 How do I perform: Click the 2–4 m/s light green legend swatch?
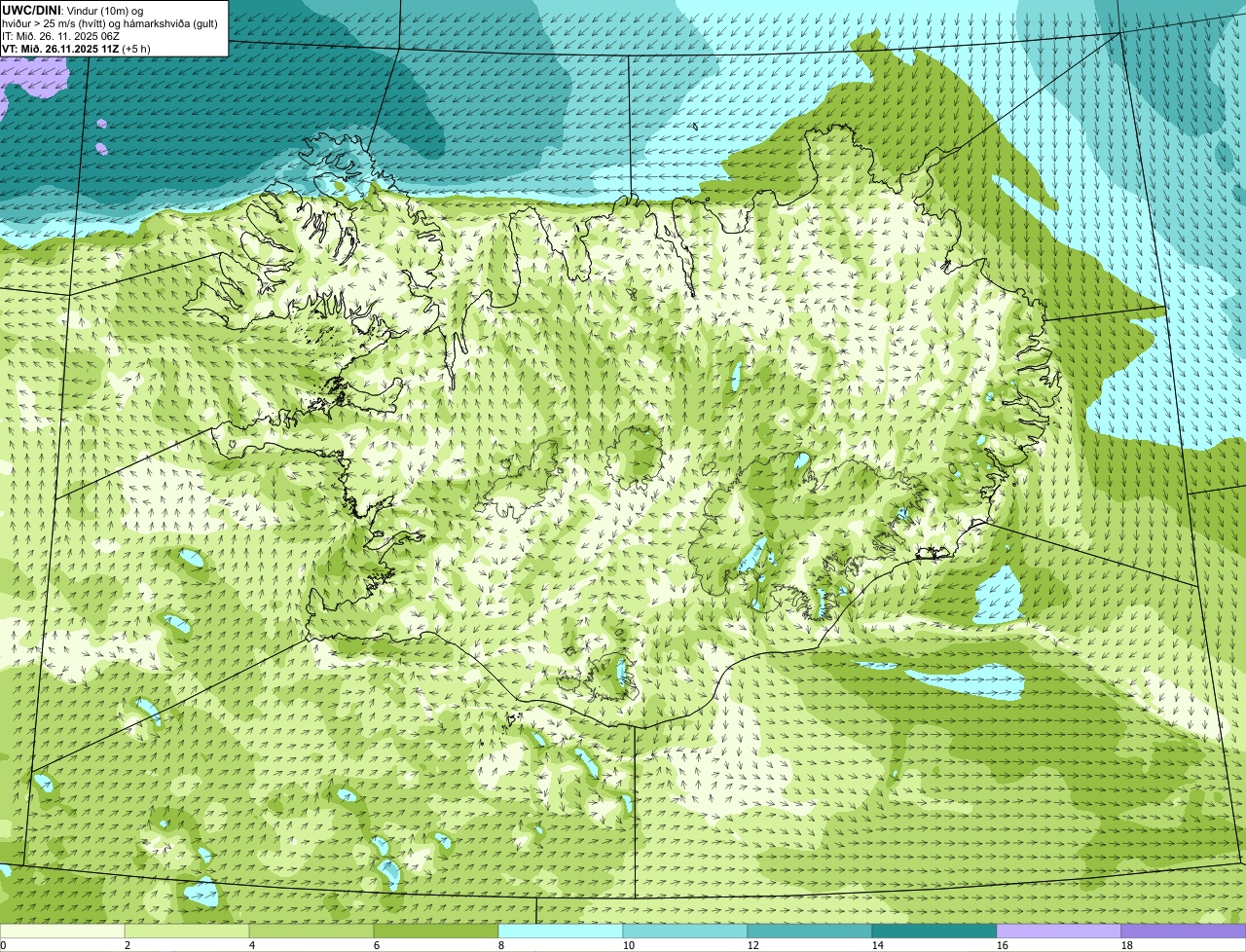(187, 932)
